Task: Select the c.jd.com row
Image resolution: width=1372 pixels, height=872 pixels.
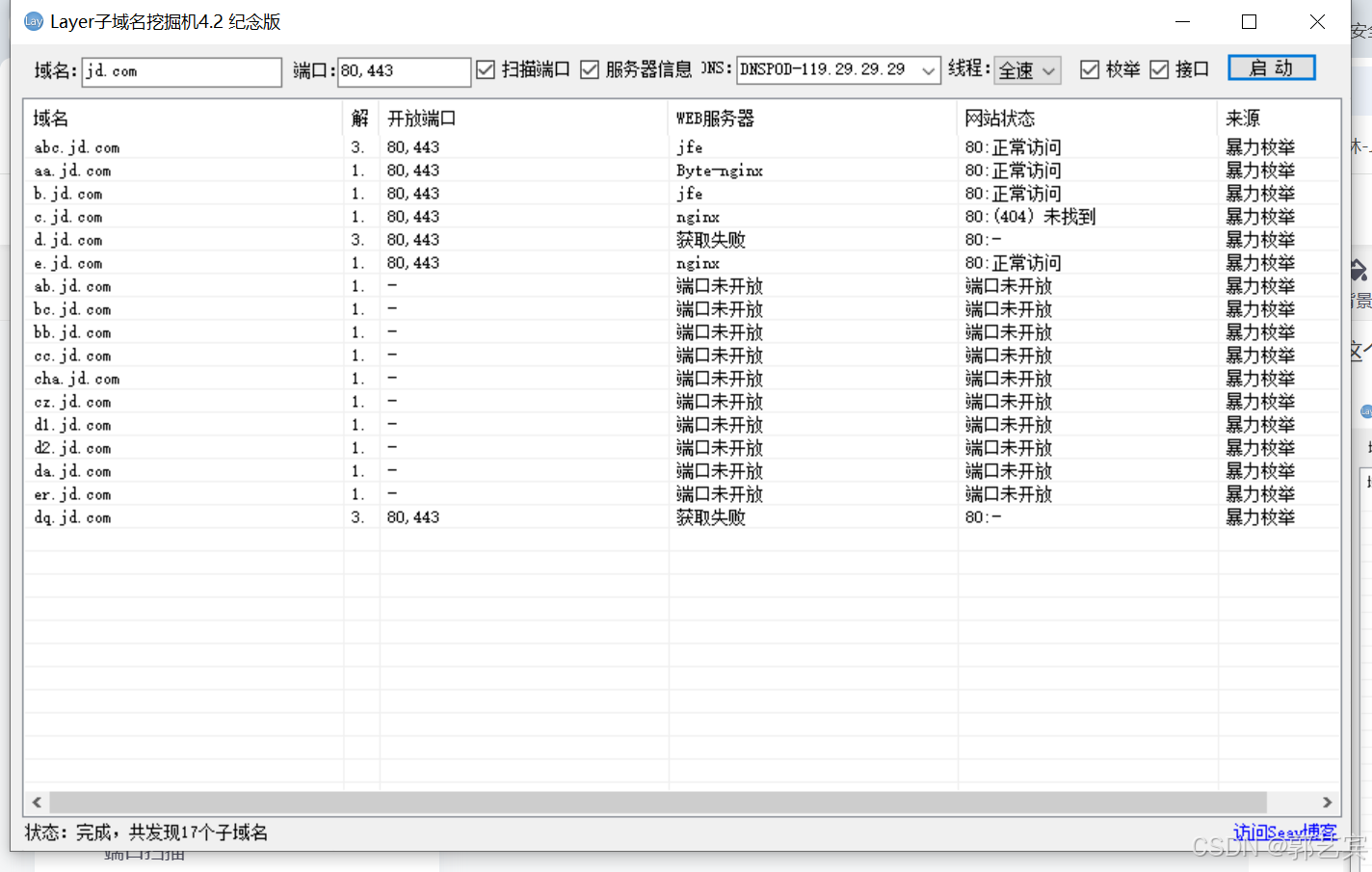Action: point(682,217)
